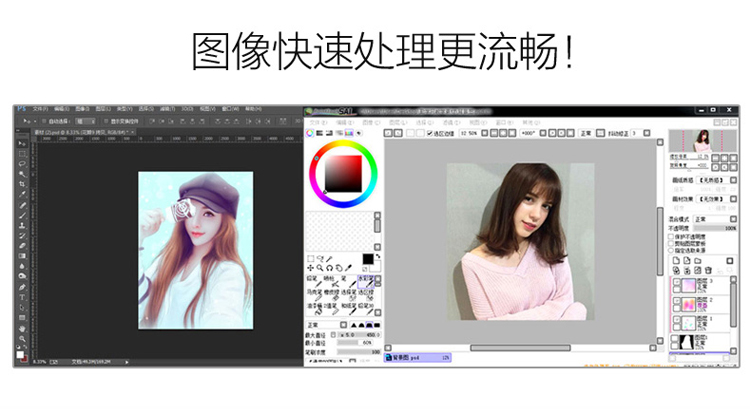The image size is (750, 409).
Task: Select the Eraser tool in Photoshop toolbar
Action: 22,246
